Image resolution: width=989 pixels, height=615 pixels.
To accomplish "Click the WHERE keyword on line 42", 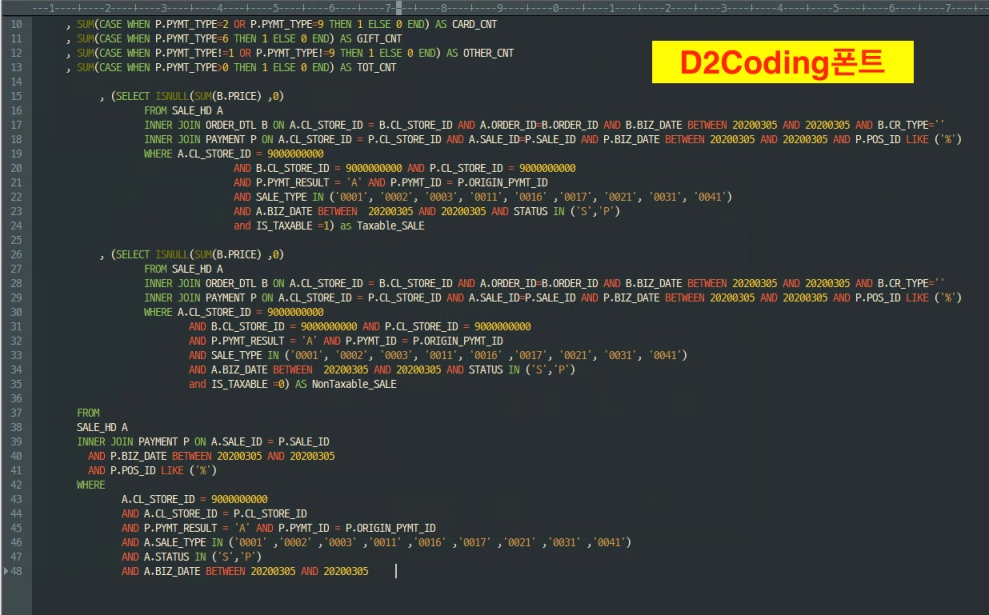I will [91, 485].
